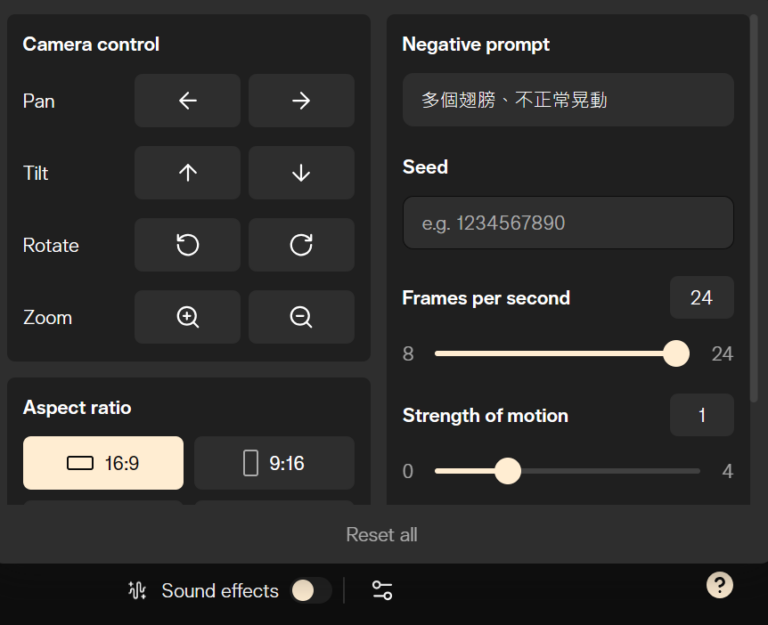
Task: Click the Frames per second value box
Action: pyautogui.click(x=701, y=298)
